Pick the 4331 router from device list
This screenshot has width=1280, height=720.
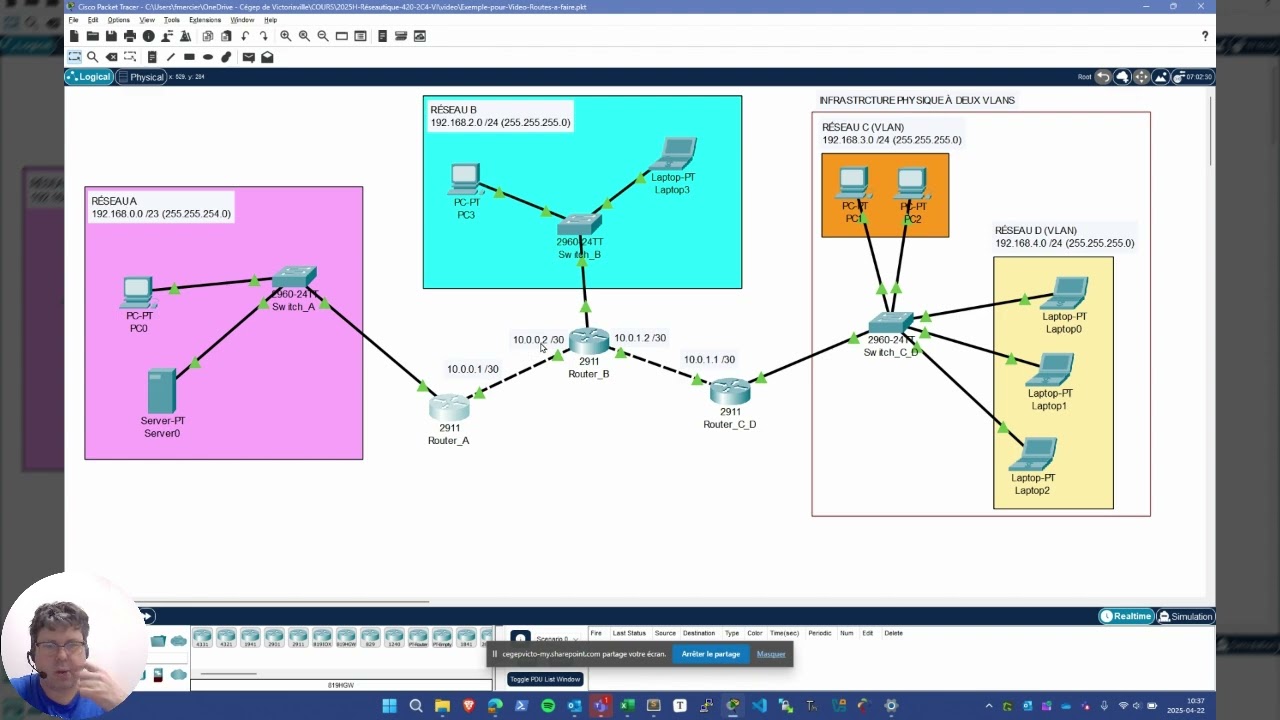click(x=203, y=637)
